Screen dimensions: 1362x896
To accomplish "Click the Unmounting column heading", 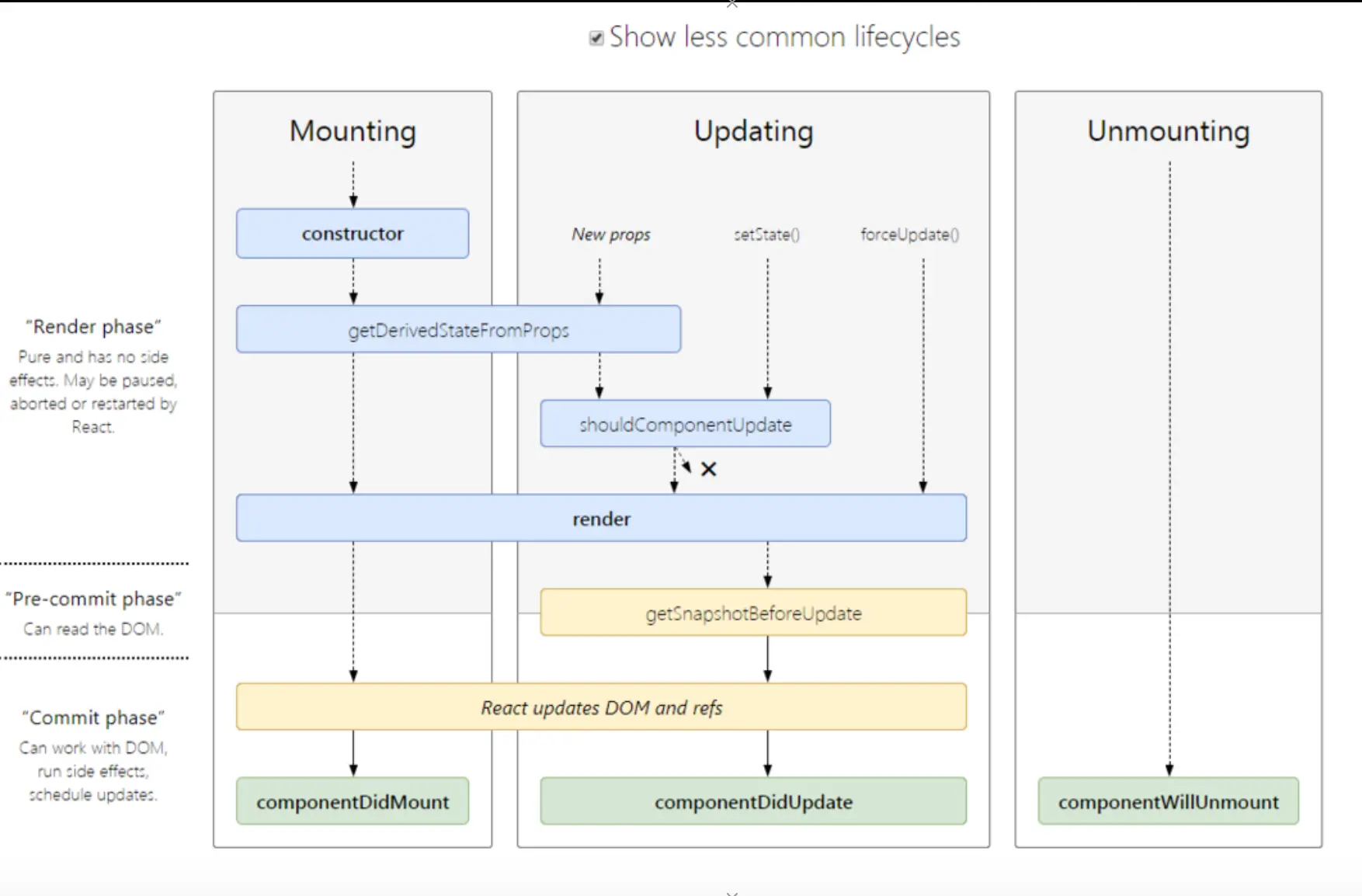I will (x=1168, y=131).
